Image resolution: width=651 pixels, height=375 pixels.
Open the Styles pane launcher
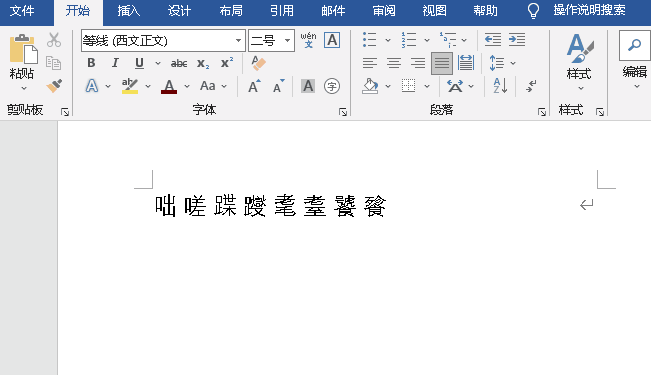(x=600, y=111)
